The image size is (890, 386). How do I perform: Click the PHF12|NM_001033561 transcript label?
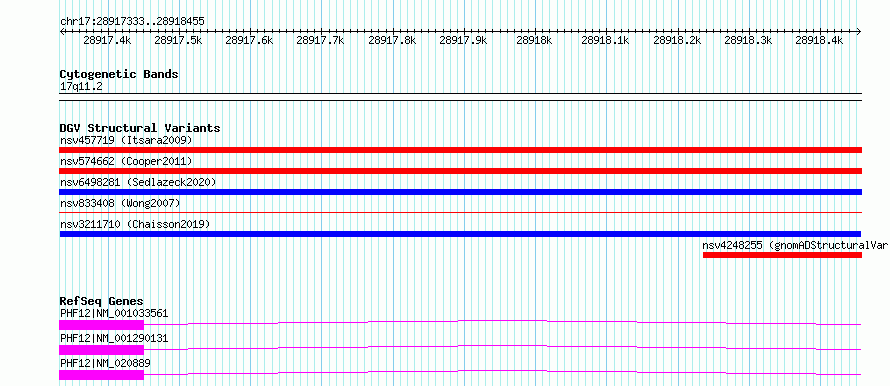114,313
